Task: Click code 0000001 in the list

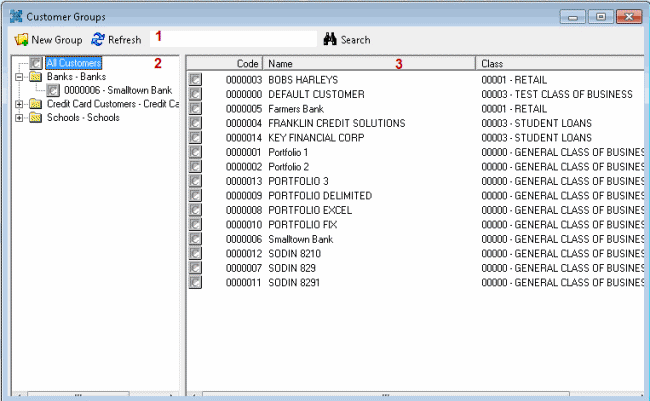Action: (x=243, y=152)
